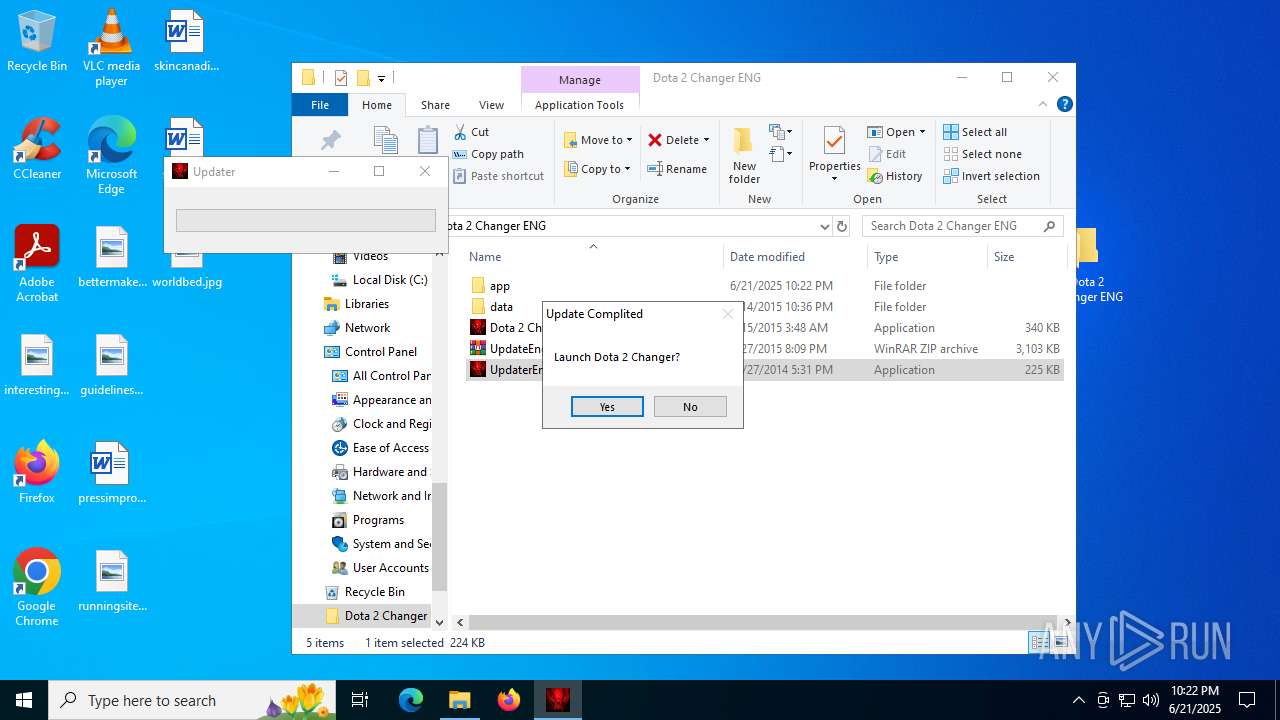The image size is (1280, 720).
Task: Select Libraries in navigation pane
Action: (x=357, y=304)
